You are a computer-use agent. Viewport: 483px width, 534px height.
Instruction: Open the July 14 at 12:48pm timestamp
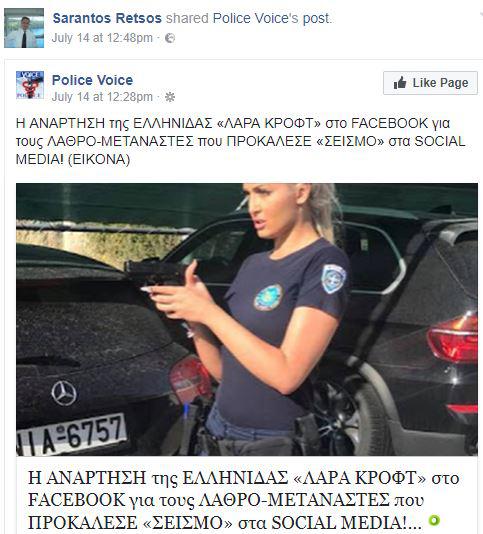102,38
